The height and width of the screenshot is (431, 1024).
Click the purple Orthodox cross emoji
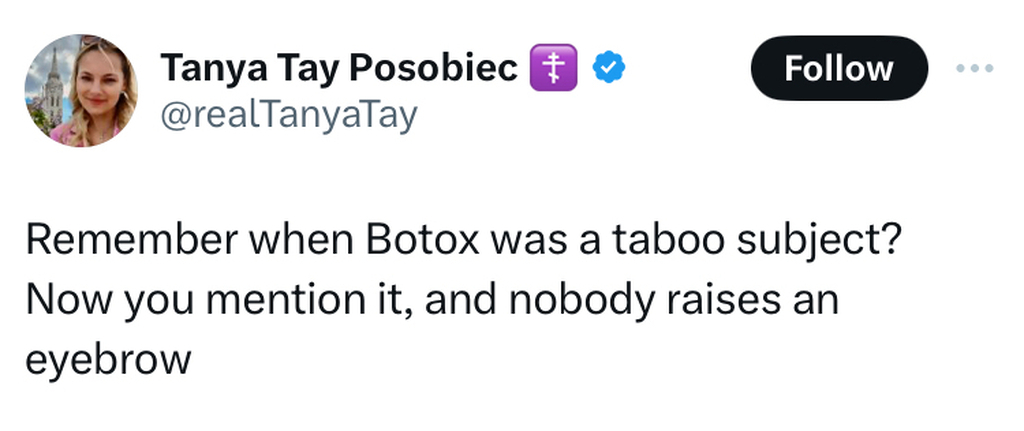pyautogui.click(x=553, y=68)
